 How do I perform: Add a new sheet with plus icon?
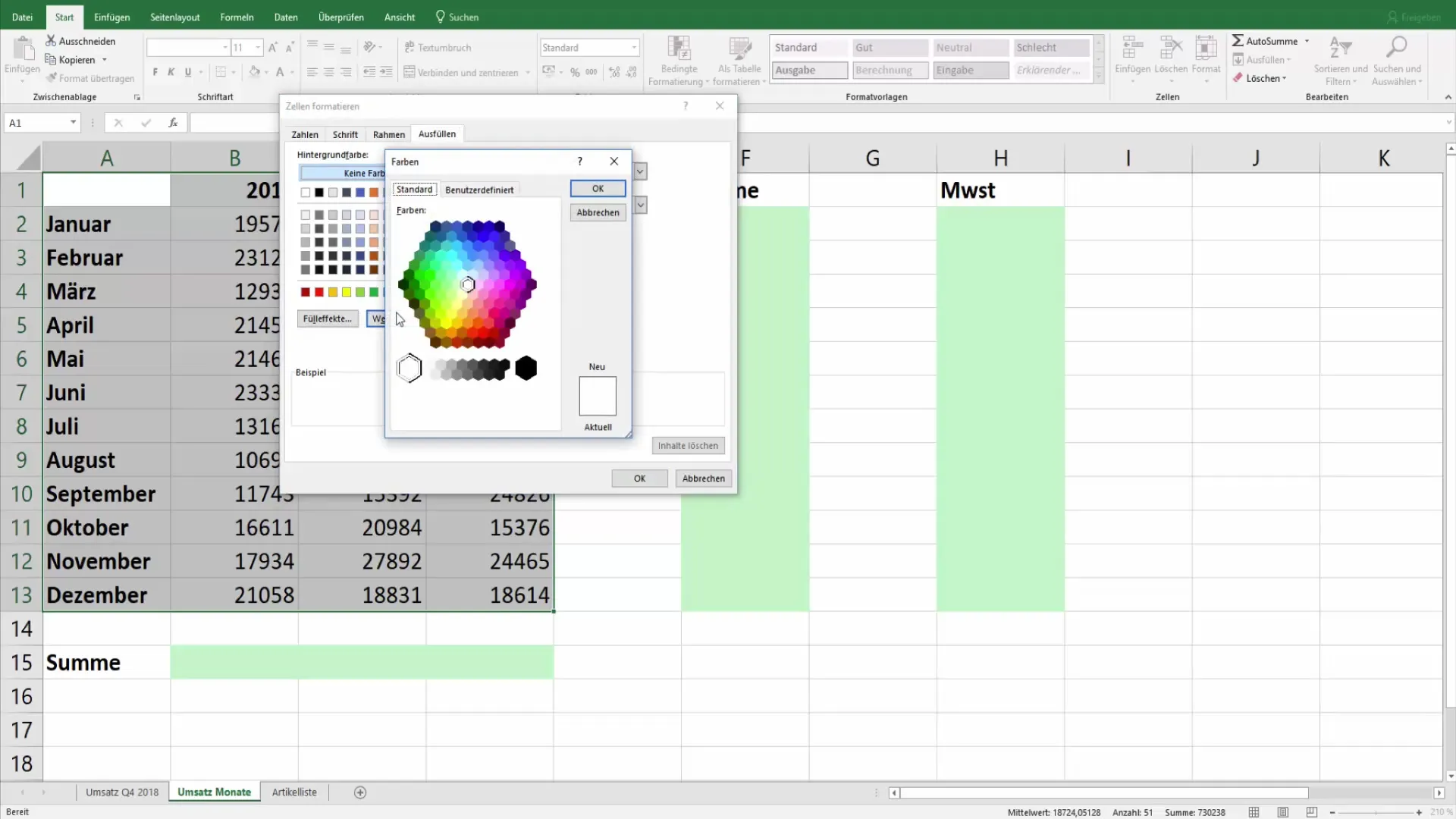click(x=360, y=792)
